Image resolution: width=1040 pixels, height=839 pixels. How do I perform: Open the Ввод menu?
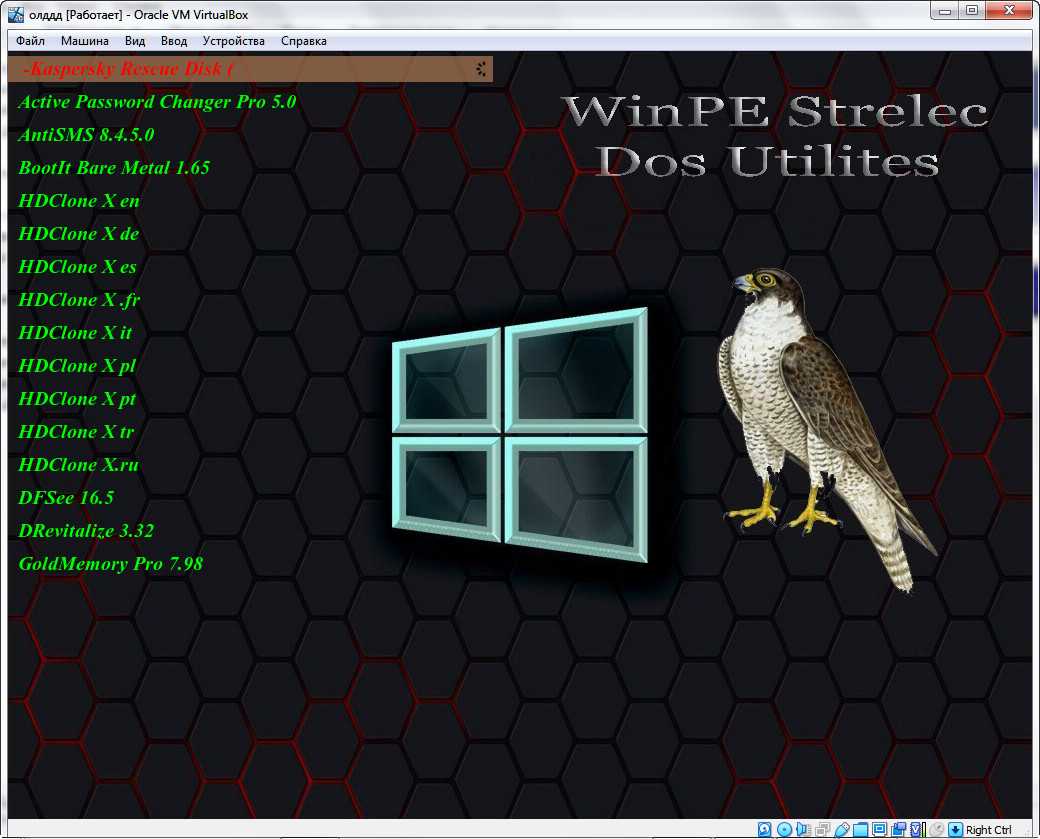tap(174, 41)
